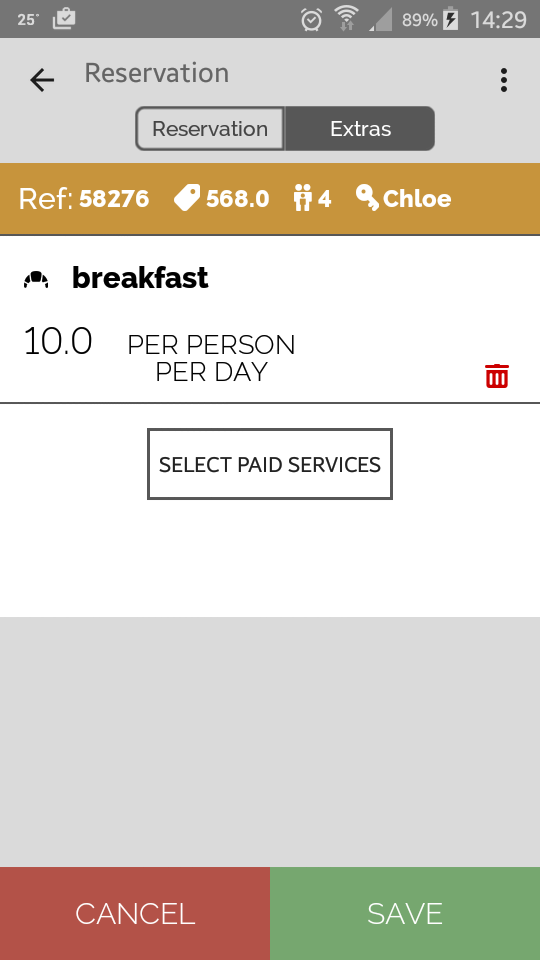The height and width of the screenshot is (960, 540).
Task: Tap the Reservation screen title
Action: click(x=157, y=73)
